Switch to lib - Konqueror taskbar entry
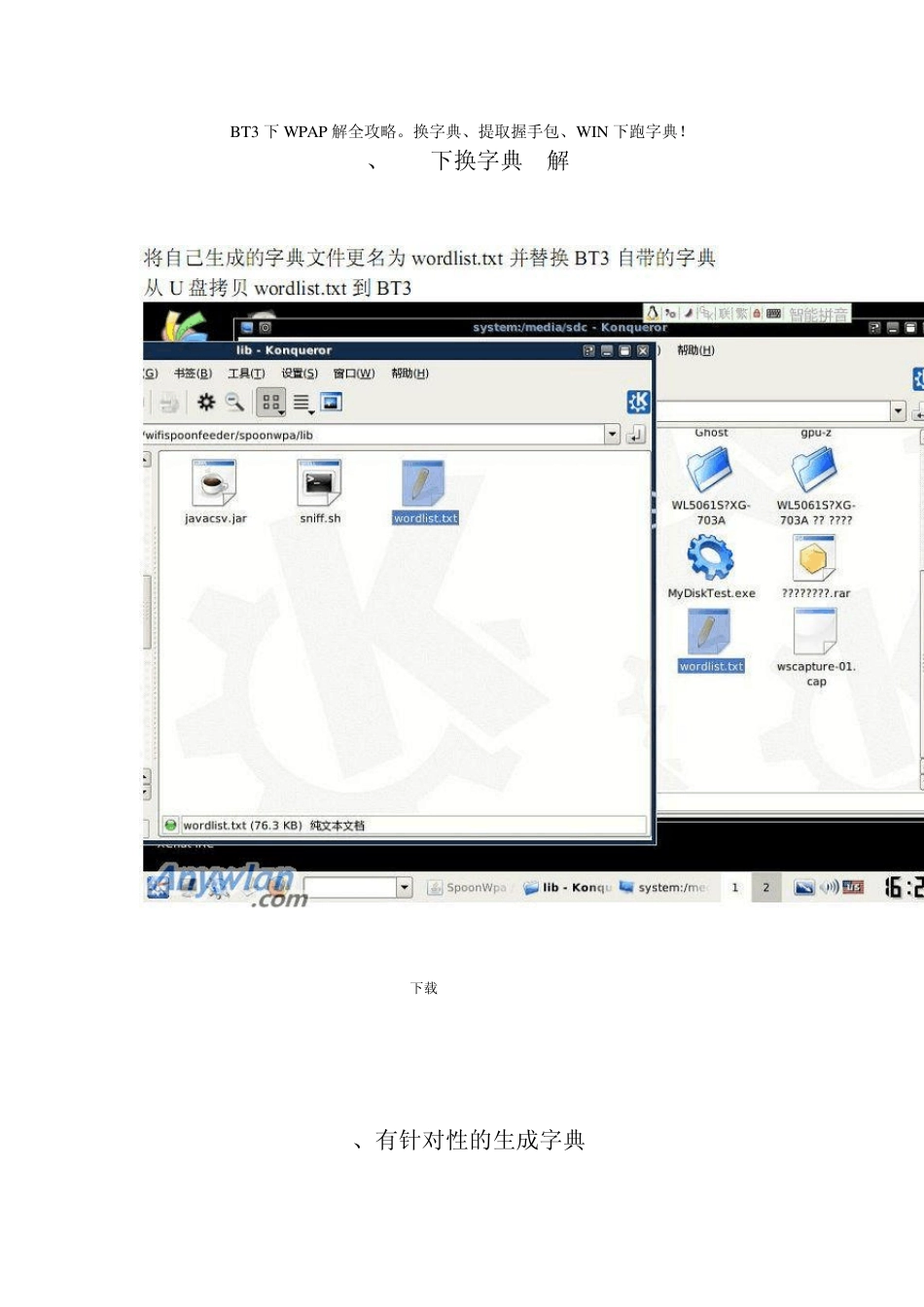This screenshot has height=1307, width=924. pos(568,887)
